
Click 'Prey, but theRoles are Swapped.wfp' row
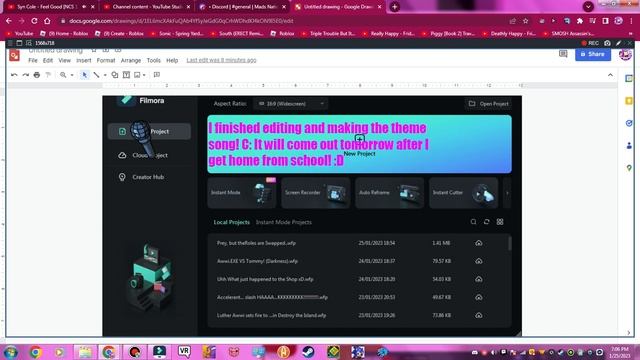(x=358, y=243)
